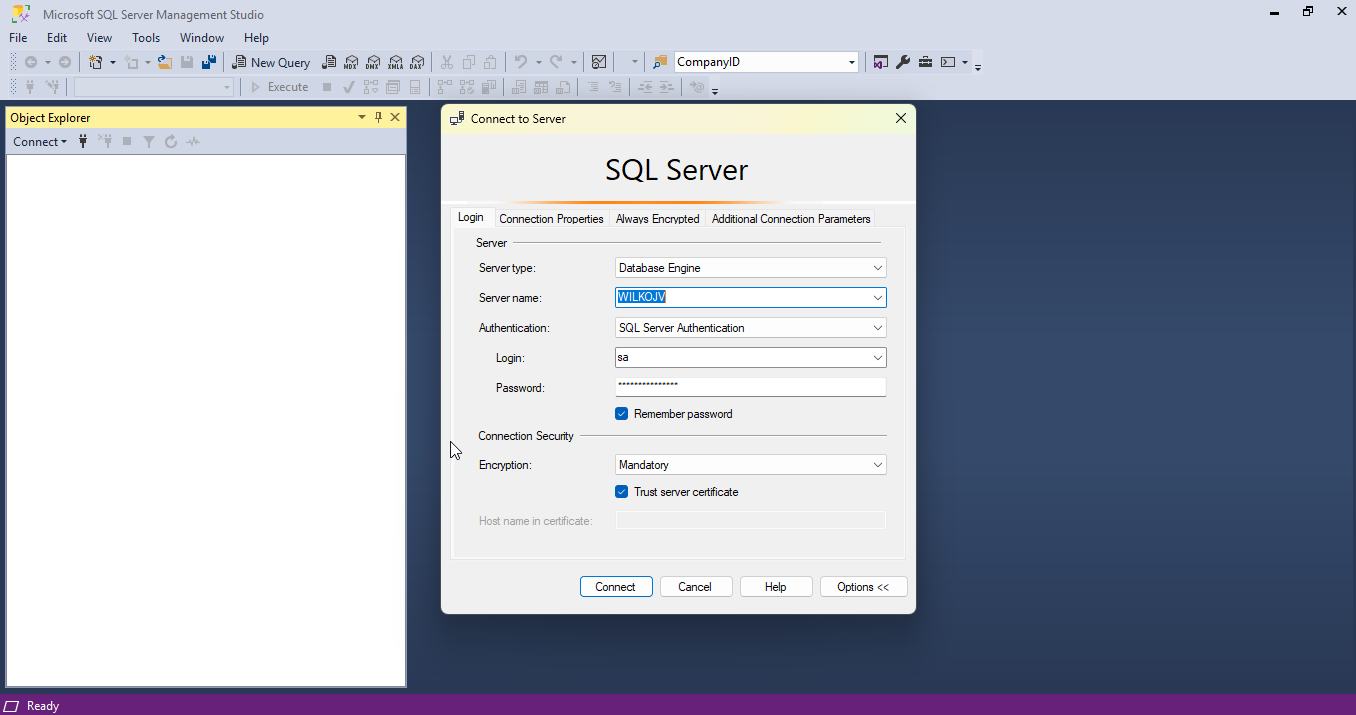Toggle Trust server certificate checkbox
The height and width of the screenshot is (715, 1356).
click(622, 492)
